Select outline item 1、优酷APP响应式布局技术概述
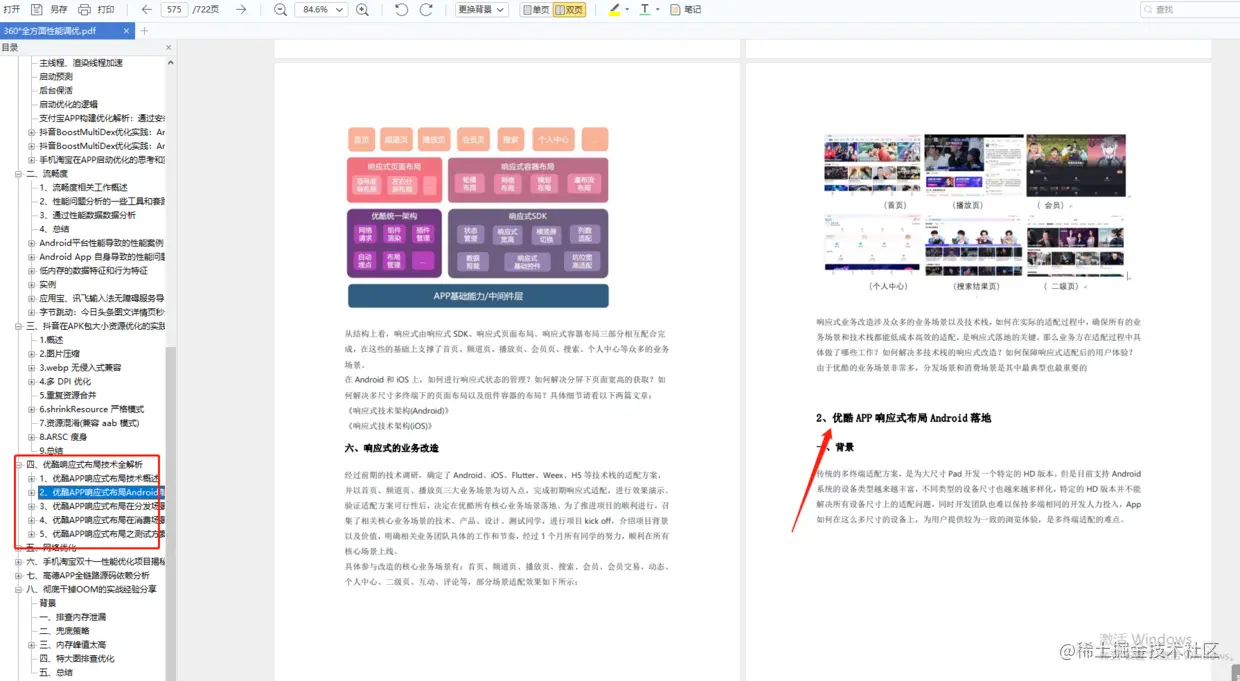The image size is (1240, 681). 99,479
